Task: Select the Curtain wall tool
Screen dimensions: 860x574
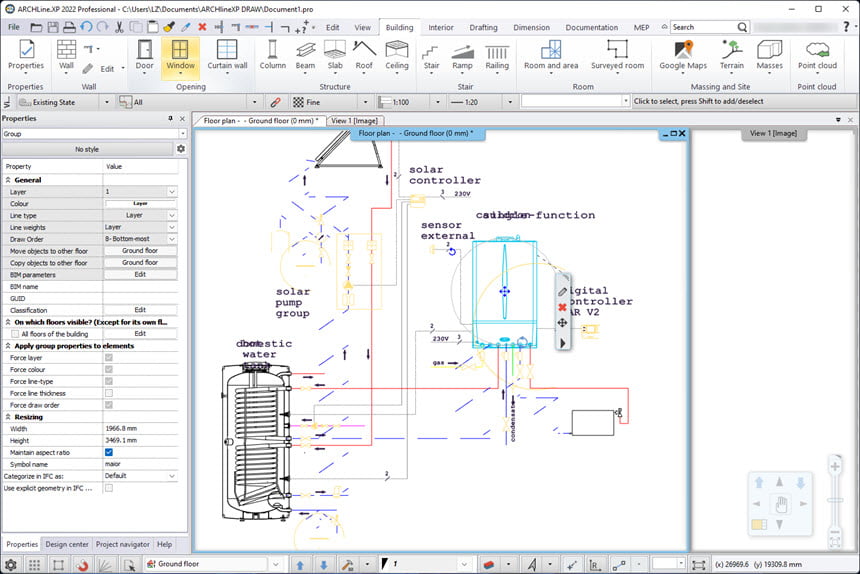Action: point(227,56)
